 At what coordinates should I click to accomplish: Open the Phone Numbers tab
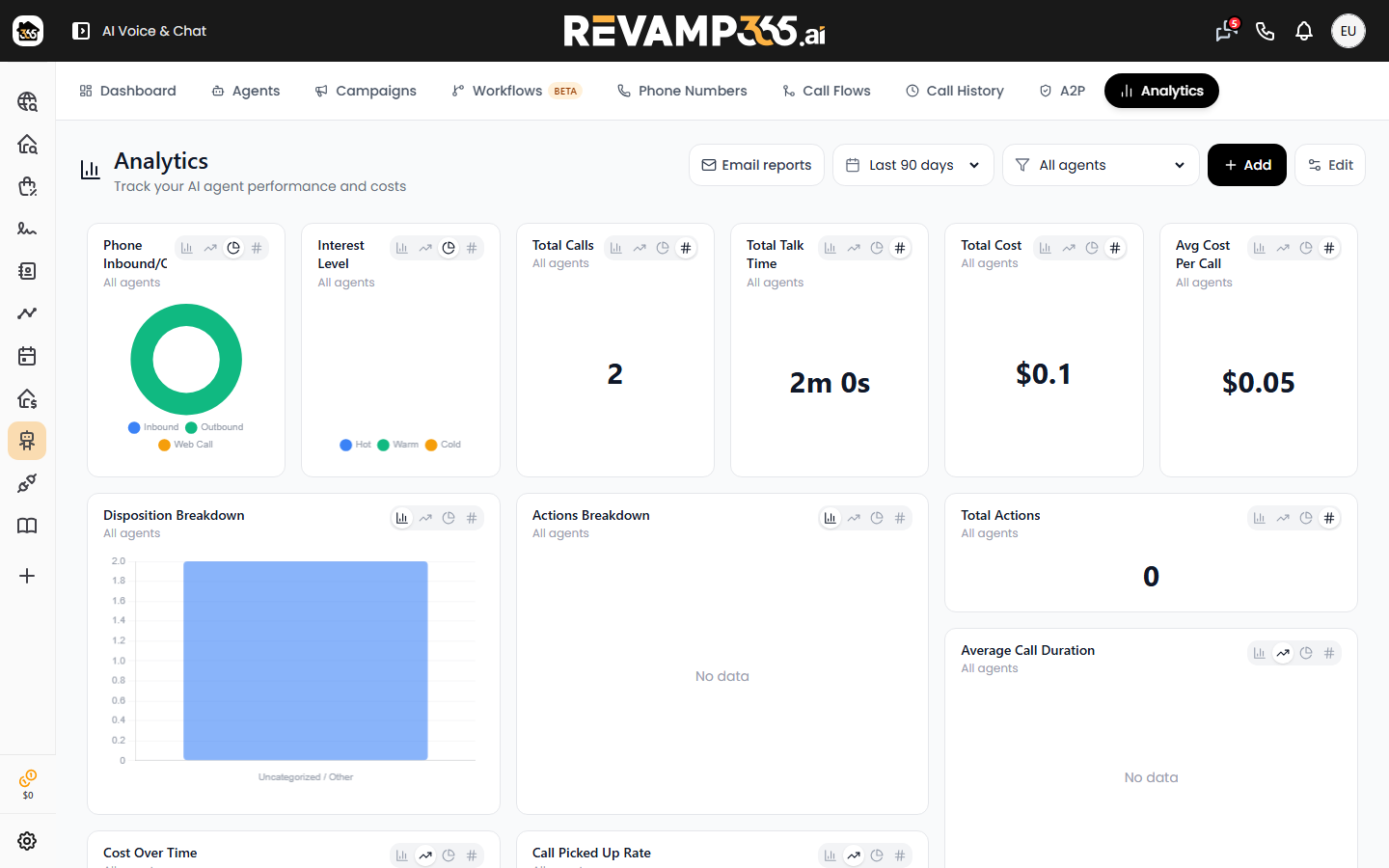pyautogui.click(x=682, y=91)
